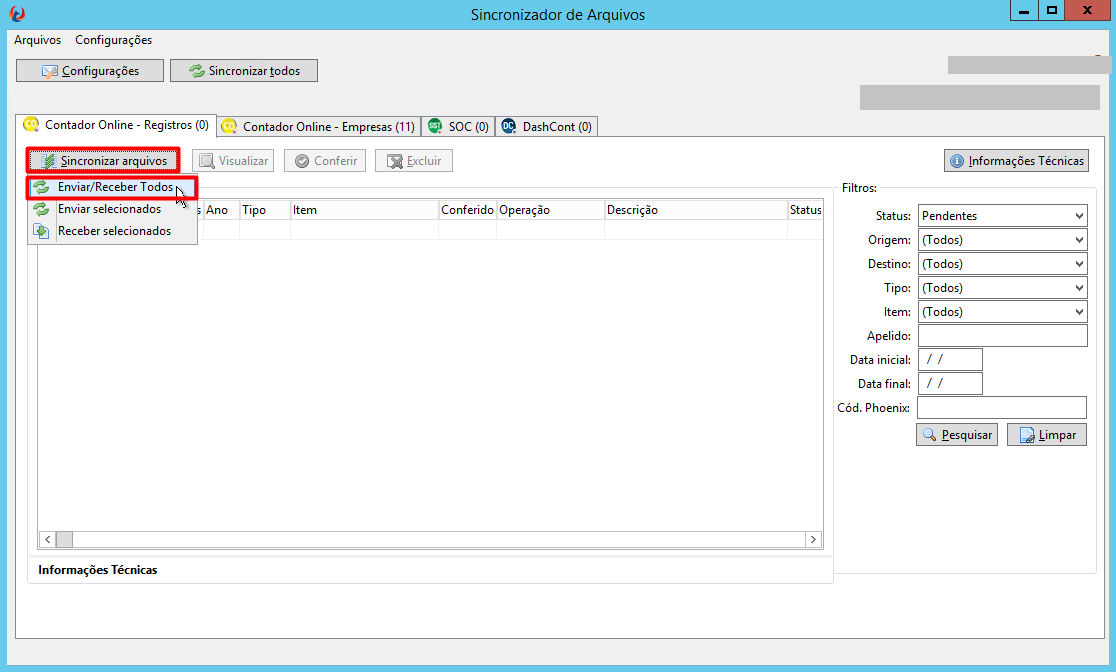
Task: Click the Pesquisar button
Action: (957, 434)
